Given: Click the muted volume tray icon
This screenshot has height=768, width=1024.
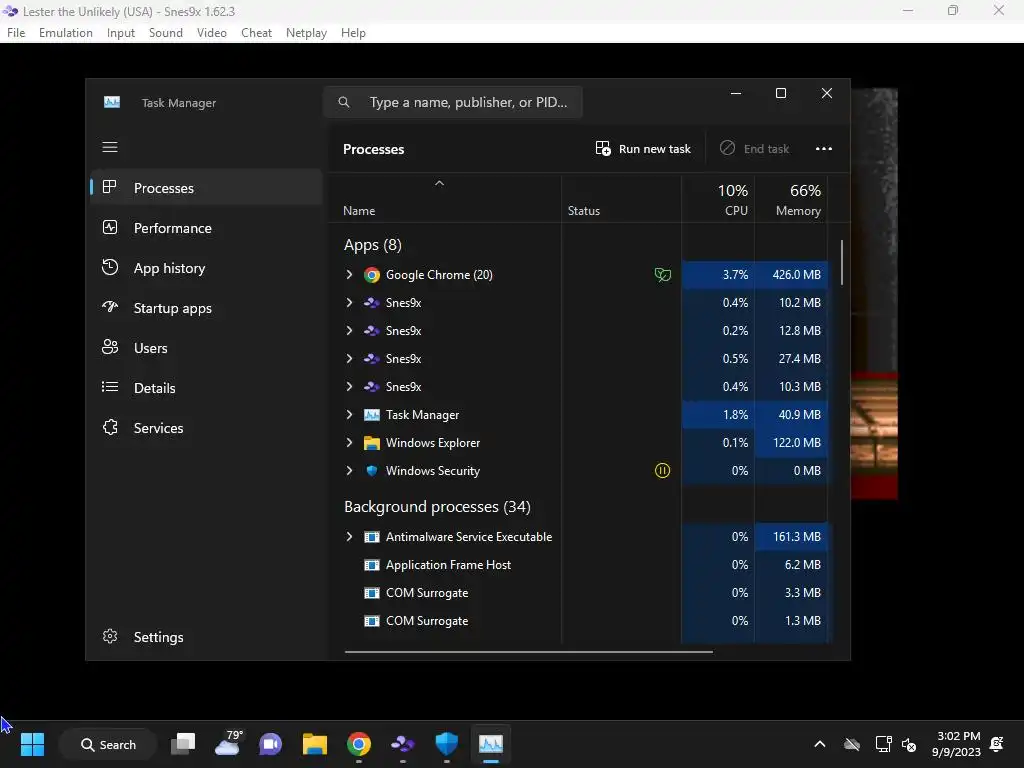Looking at the screenshot, I should click(x=909, y=744).
